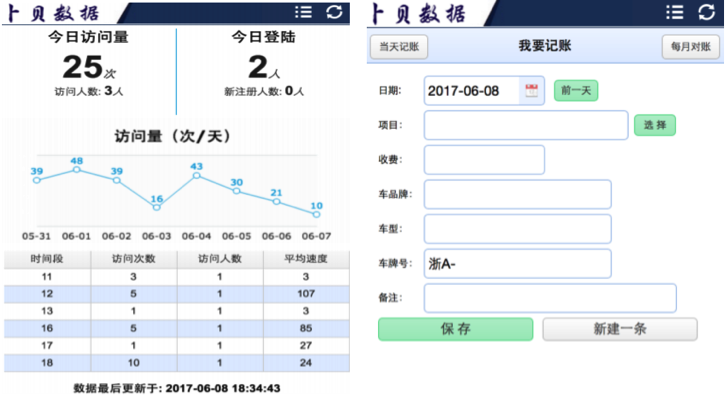
Task: Open list menu icon in left panel header
Action: tap(303, 12)
